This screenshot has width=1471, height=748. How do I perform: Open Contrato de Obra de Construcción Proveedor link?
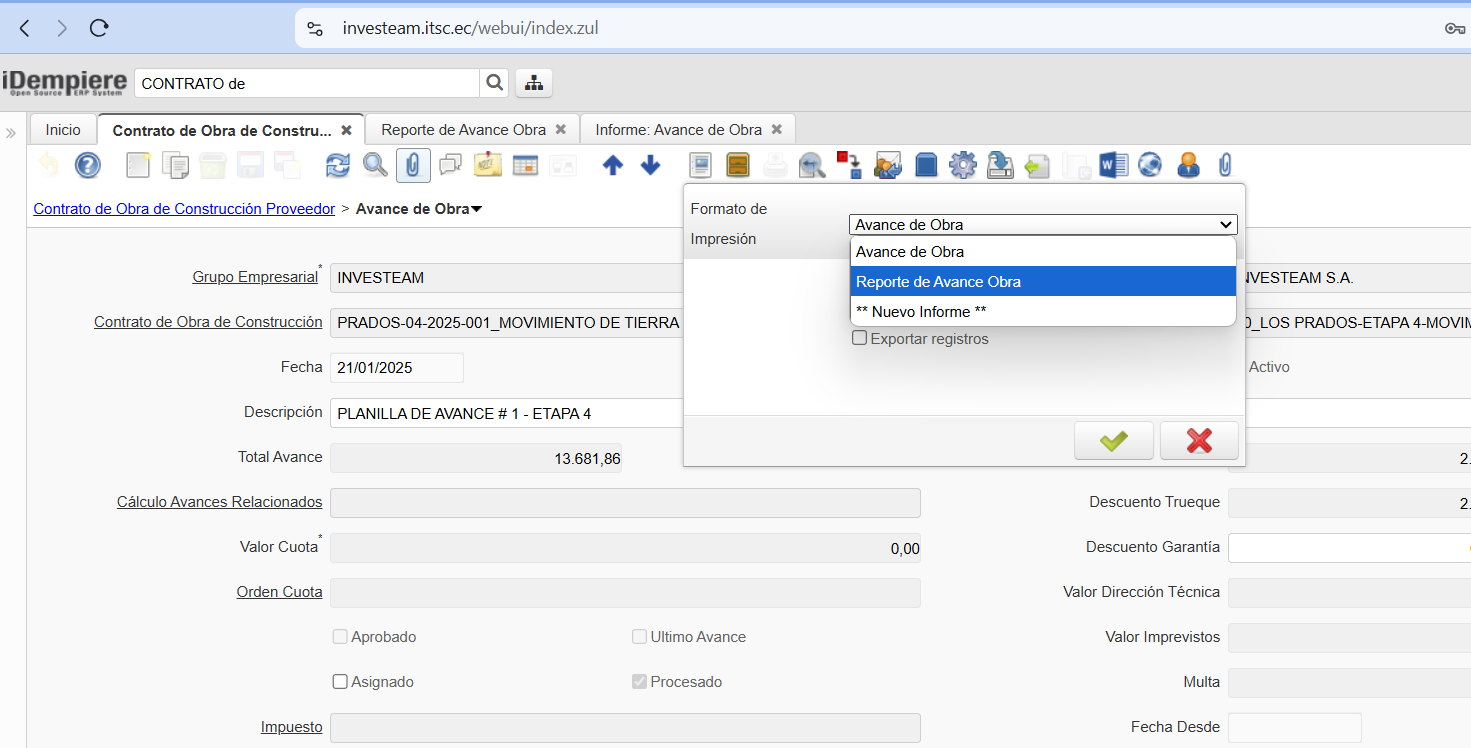tap(184, 209)
